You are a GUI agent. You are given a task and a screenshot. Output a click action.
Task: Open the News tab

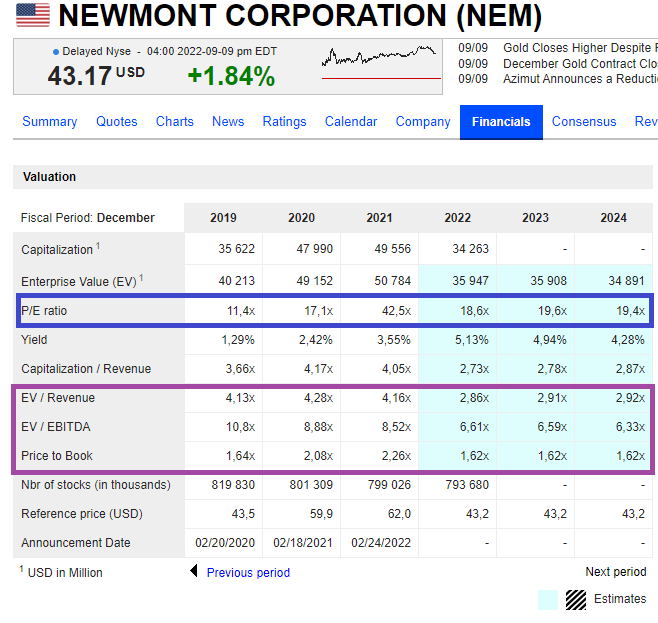[228, 122]
